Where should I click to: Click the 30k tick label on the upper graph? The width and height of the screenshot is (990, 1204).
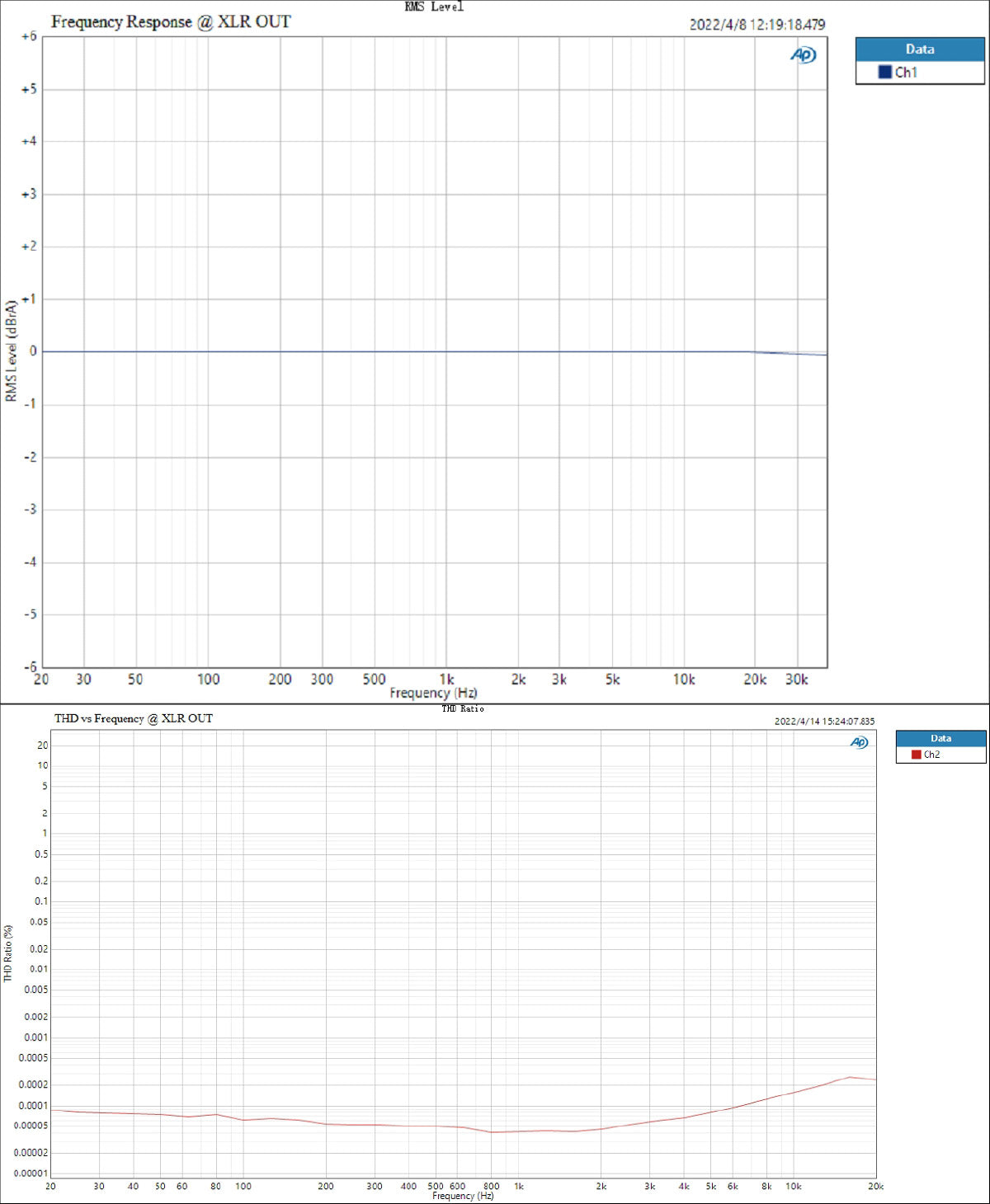[796, 680]
